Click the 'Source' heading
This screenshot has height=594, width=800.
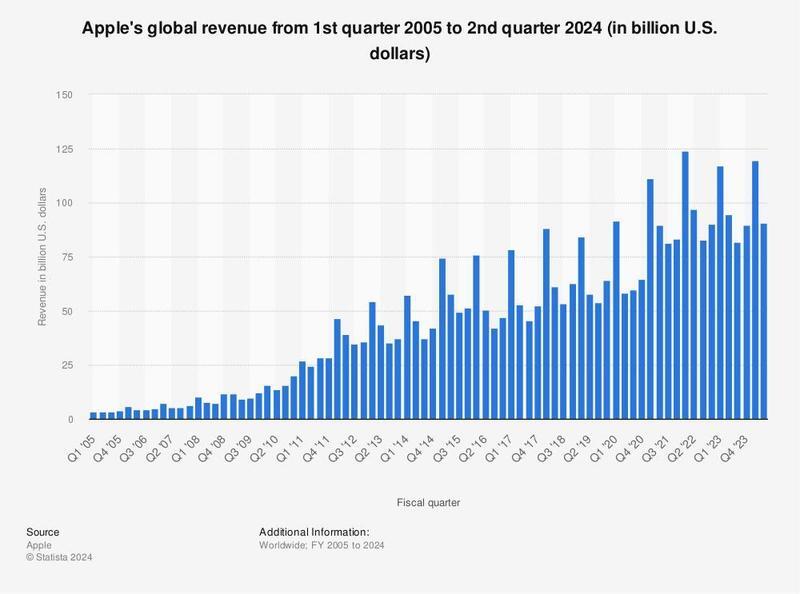(43, 532)
